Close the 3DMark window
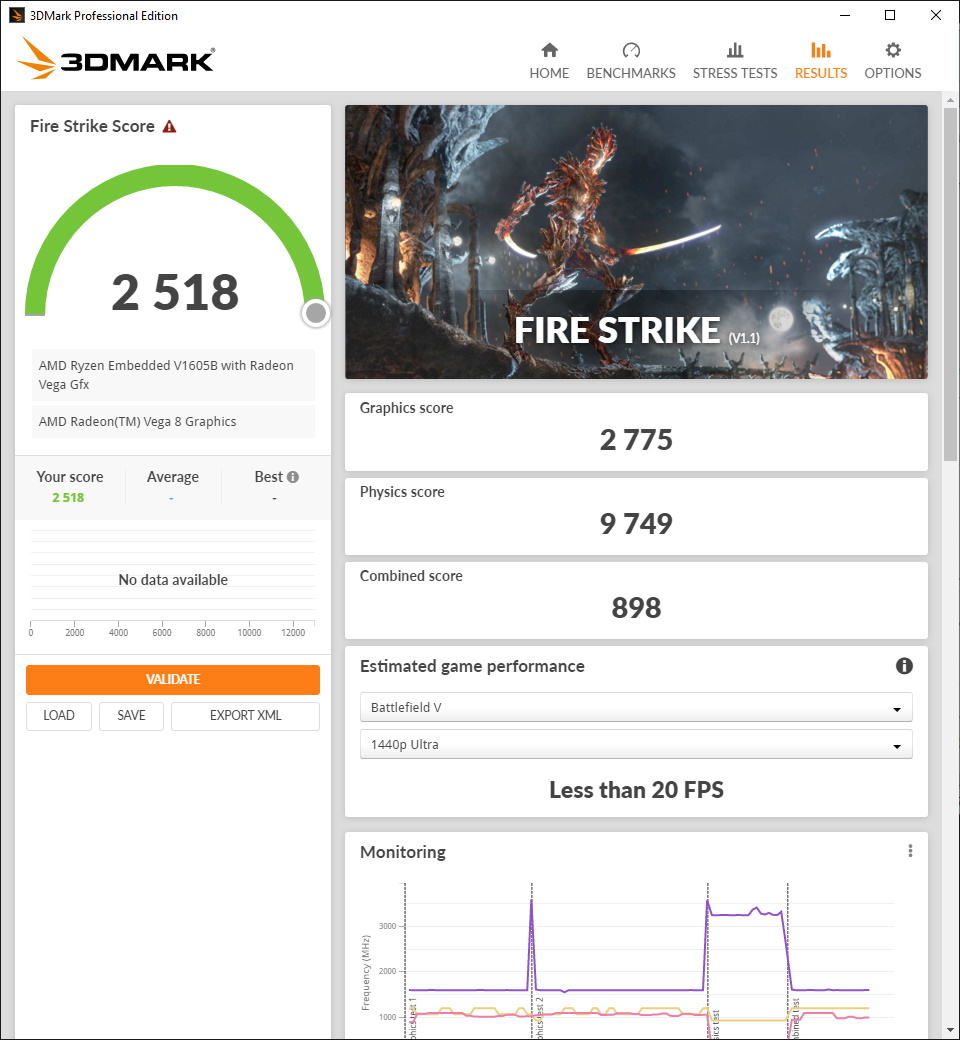Viewport: 960px width, 1040px height. [935, 15]
